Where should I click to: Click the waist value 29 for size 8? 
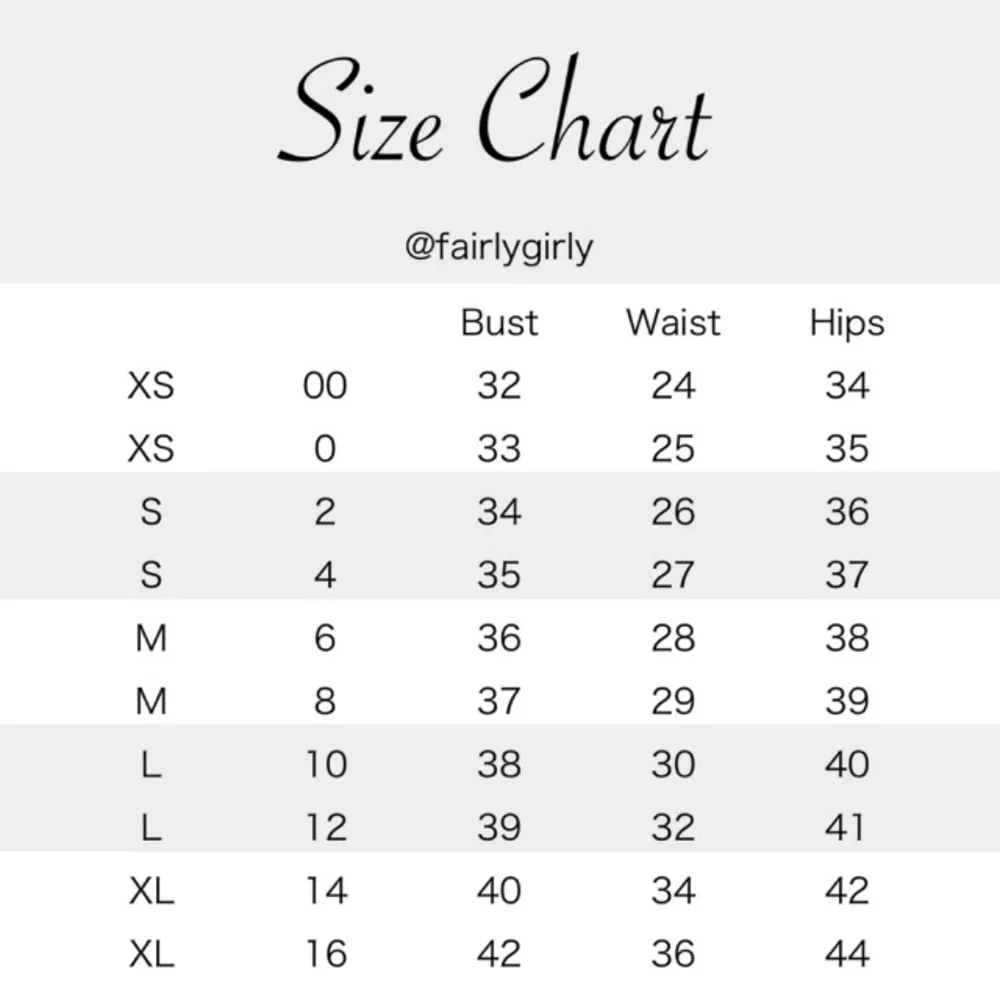[673, 701]
